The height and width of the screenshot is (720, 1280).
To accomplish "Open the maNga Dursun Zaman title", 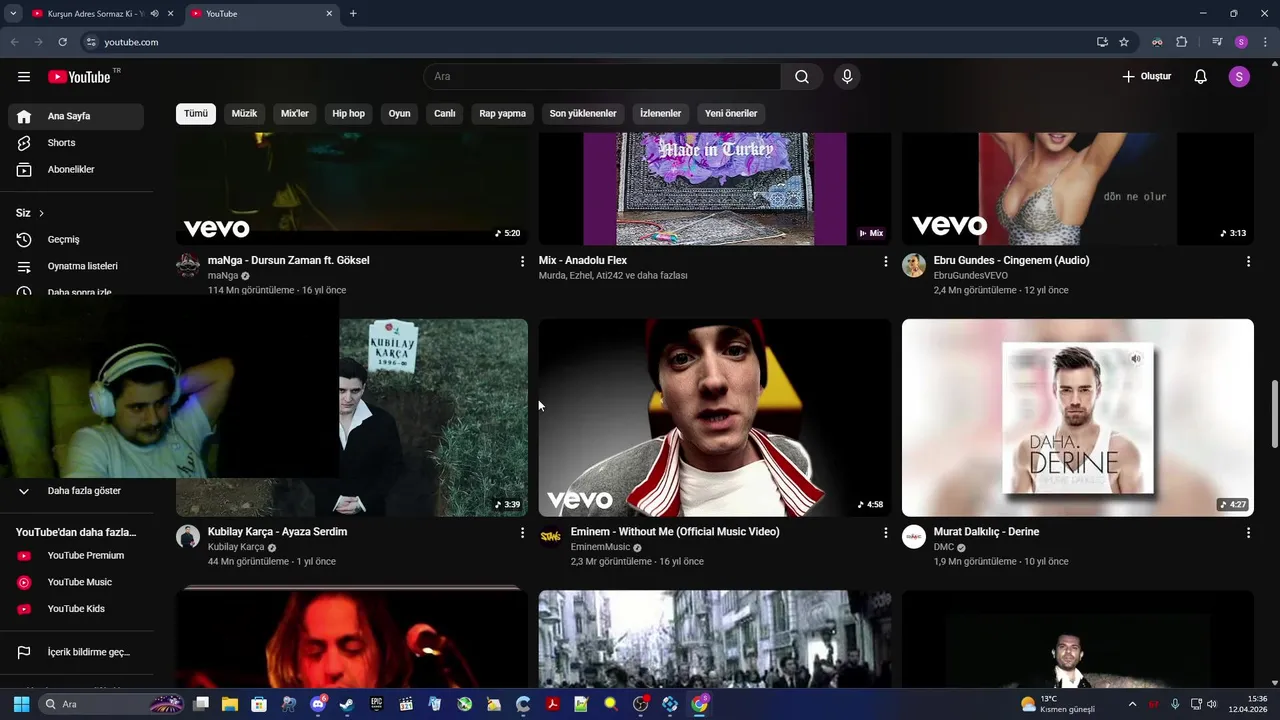I will click(x=289, y=260).
